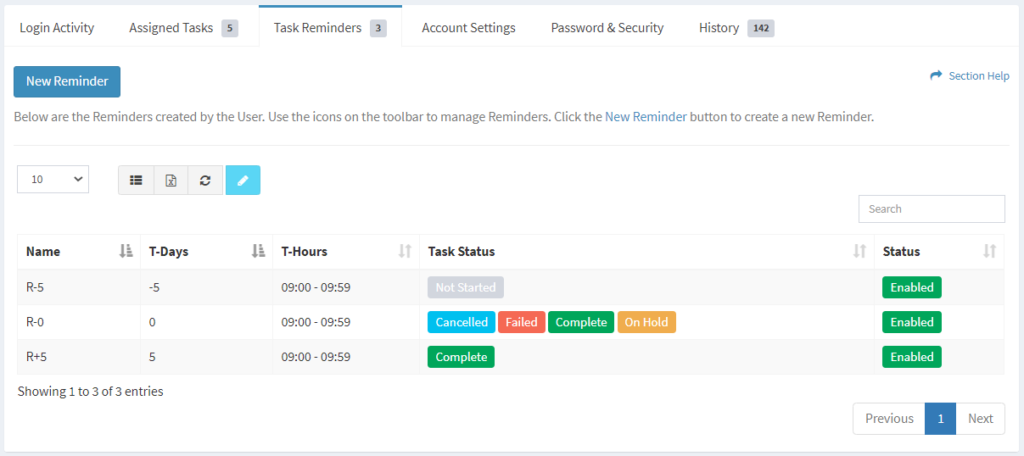This screenshot has height=456, width=1024.
Task: Toggle Enabled status badge for R-5
Action: [x=912, y=287]
